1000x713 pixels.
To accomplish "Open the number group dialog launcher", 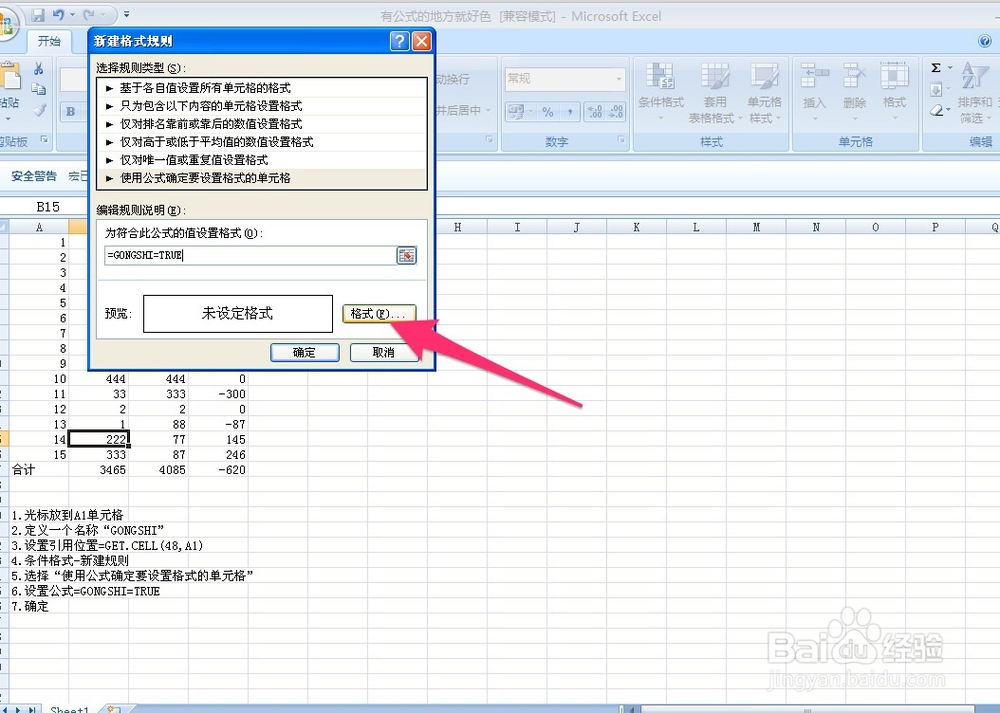I will click(621, 140).
